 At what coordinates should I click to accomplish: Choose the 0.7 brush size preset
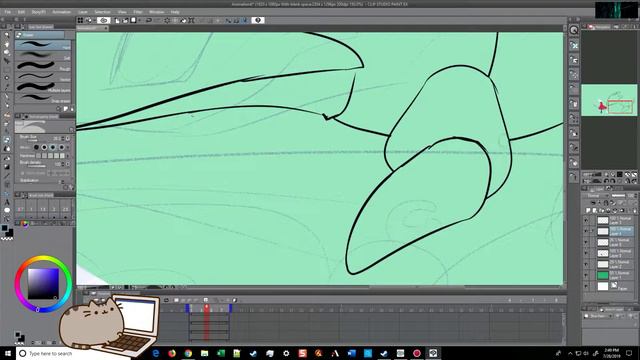(20, 208)
